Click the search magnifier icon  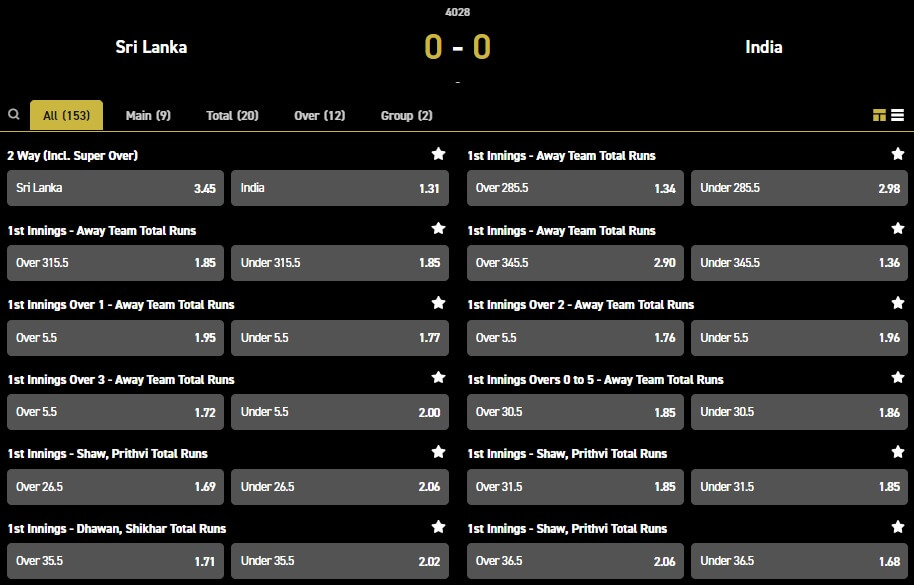[x=14, y=115]
